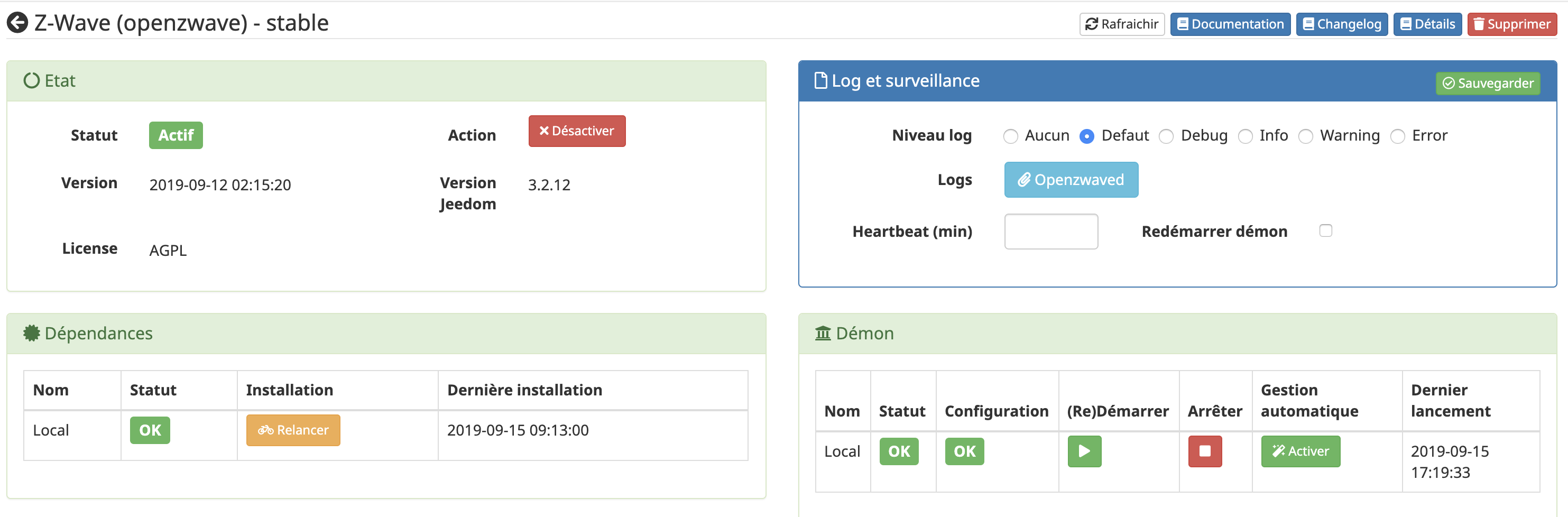Viewport: 1568px width, 517px height.
Task: Relaunch dependencies with Relancer button
Action: (x=293, y=430)
